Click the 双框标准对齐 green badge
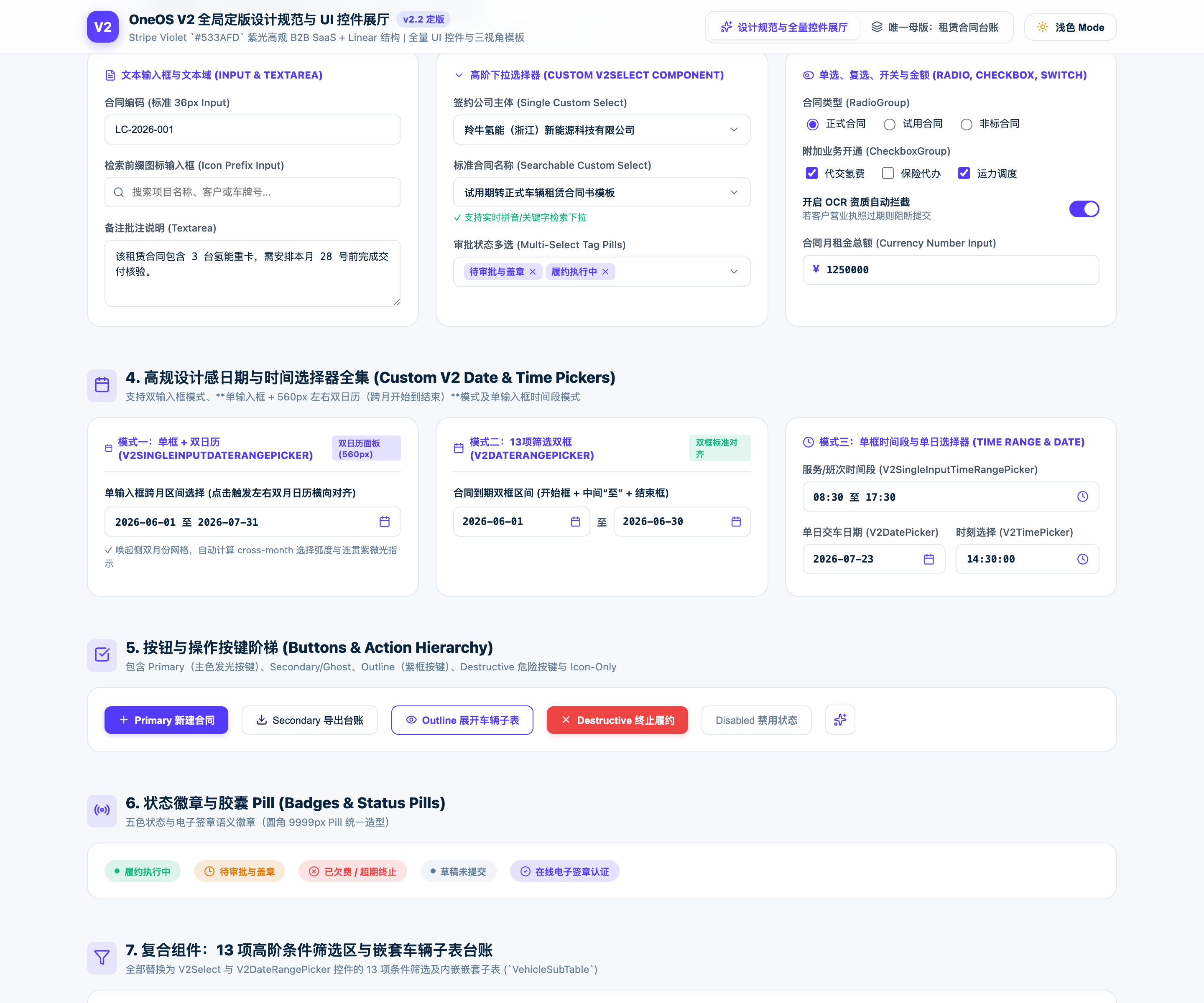The image size is (1204, 1003). (719, 448)
